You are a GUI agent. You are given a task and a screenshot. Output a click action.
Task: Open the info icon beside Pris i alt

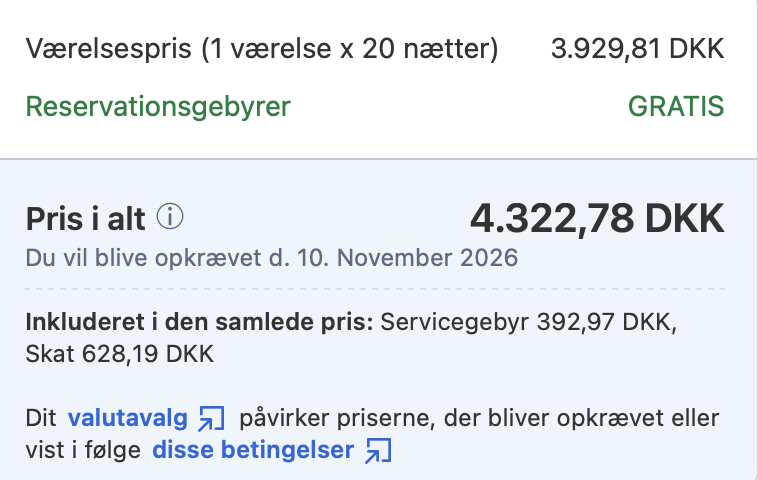point(170,217)
